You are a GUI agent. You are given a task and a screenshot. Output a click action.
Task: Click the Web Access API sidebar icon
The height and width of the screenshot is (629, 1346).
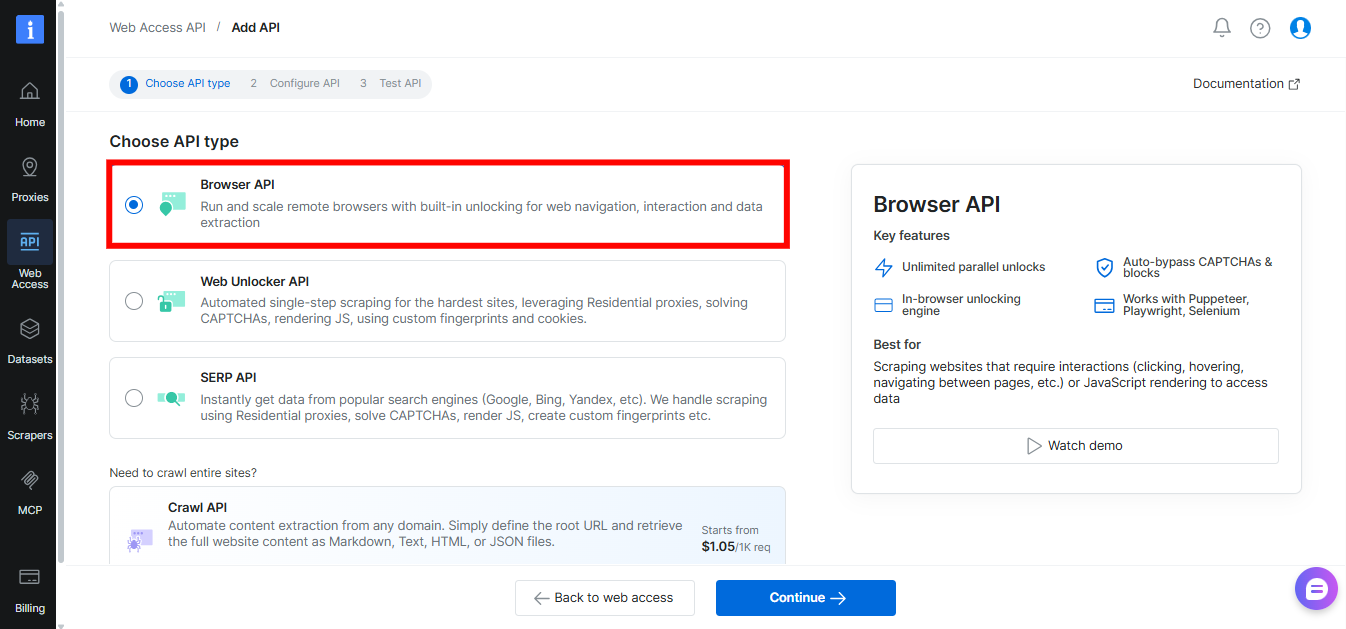(x=29, y=241)
